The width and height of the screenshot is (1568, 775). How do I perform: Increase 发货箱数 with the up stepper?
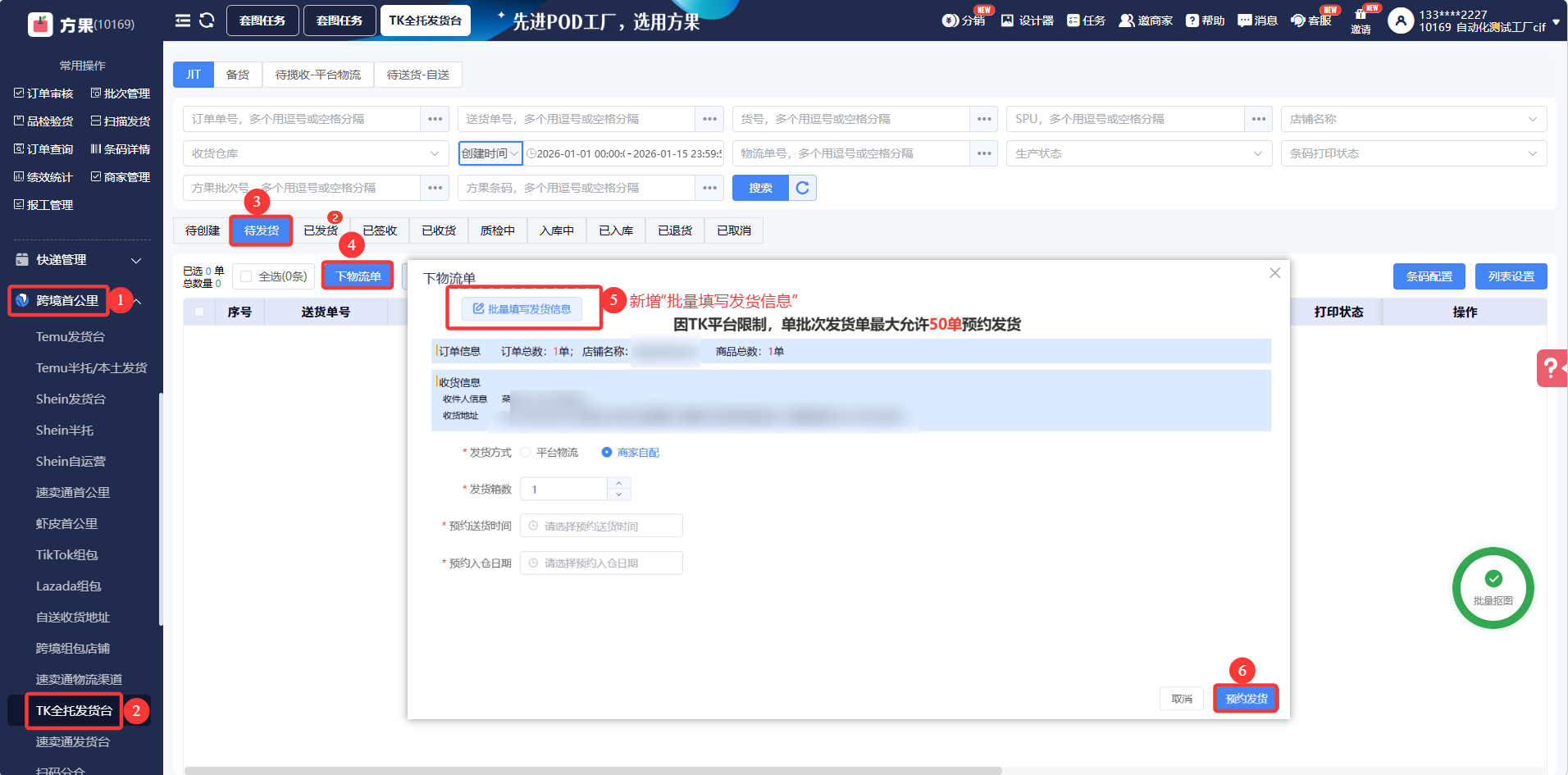click(619, 483)
